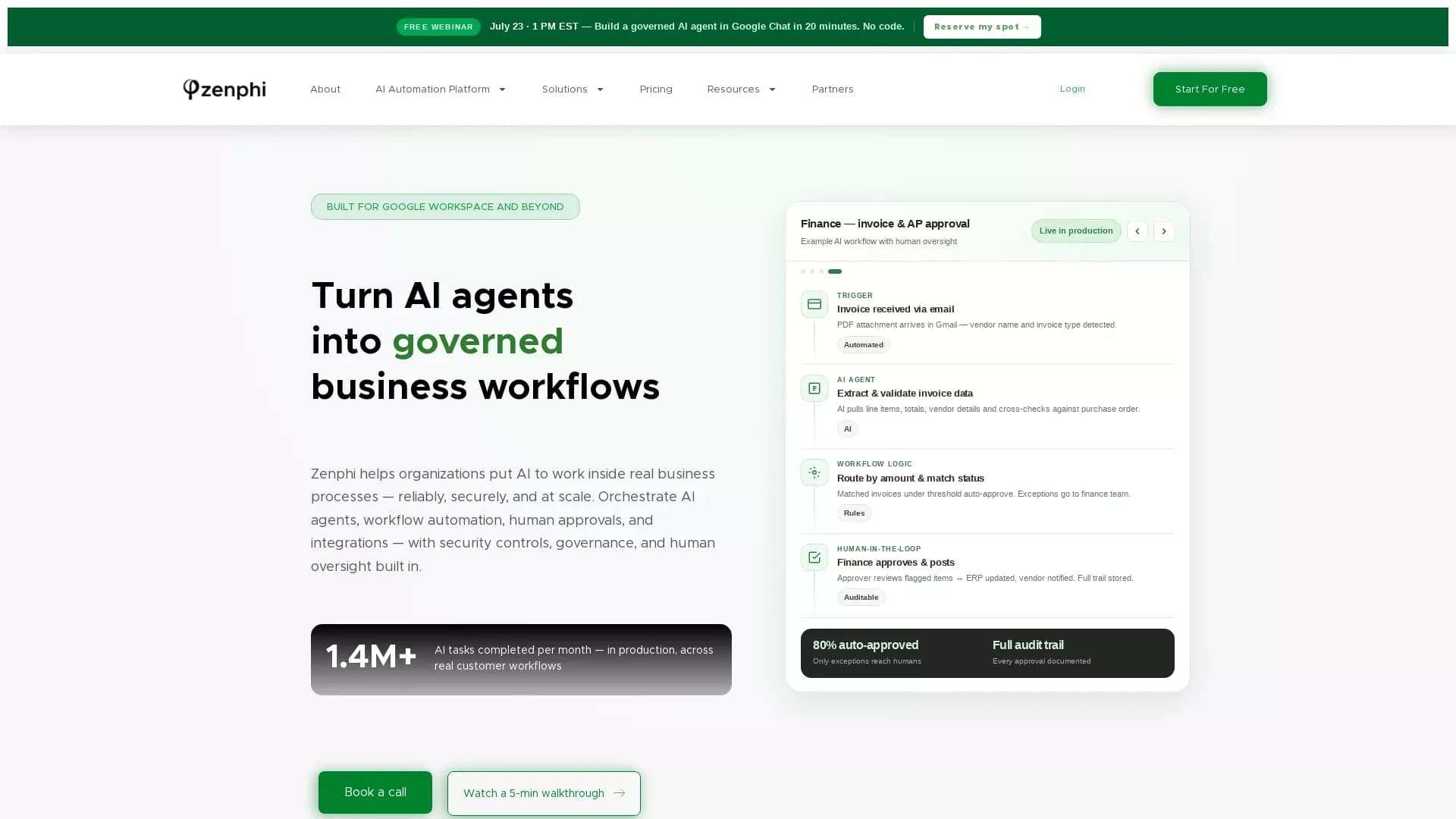Image resolution: width=1456 pixels, height=819 pixels.
Task: Click 'Full audit trail' stat
Action: (x=1028, y=645)
